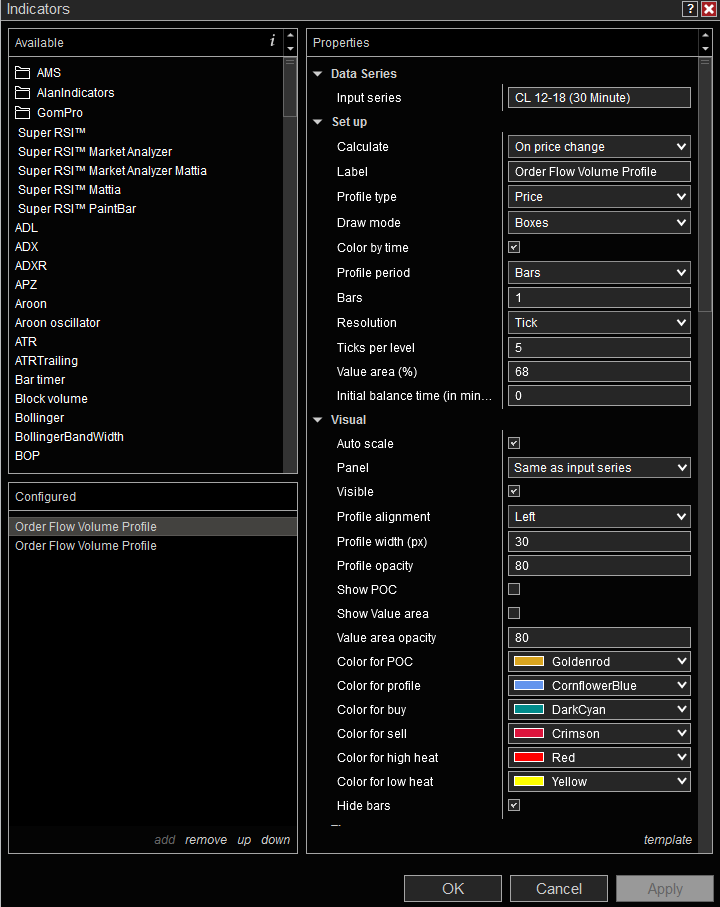Click the Input series field
The height and width of the screenshot is (907, 720).
point(599,98)
